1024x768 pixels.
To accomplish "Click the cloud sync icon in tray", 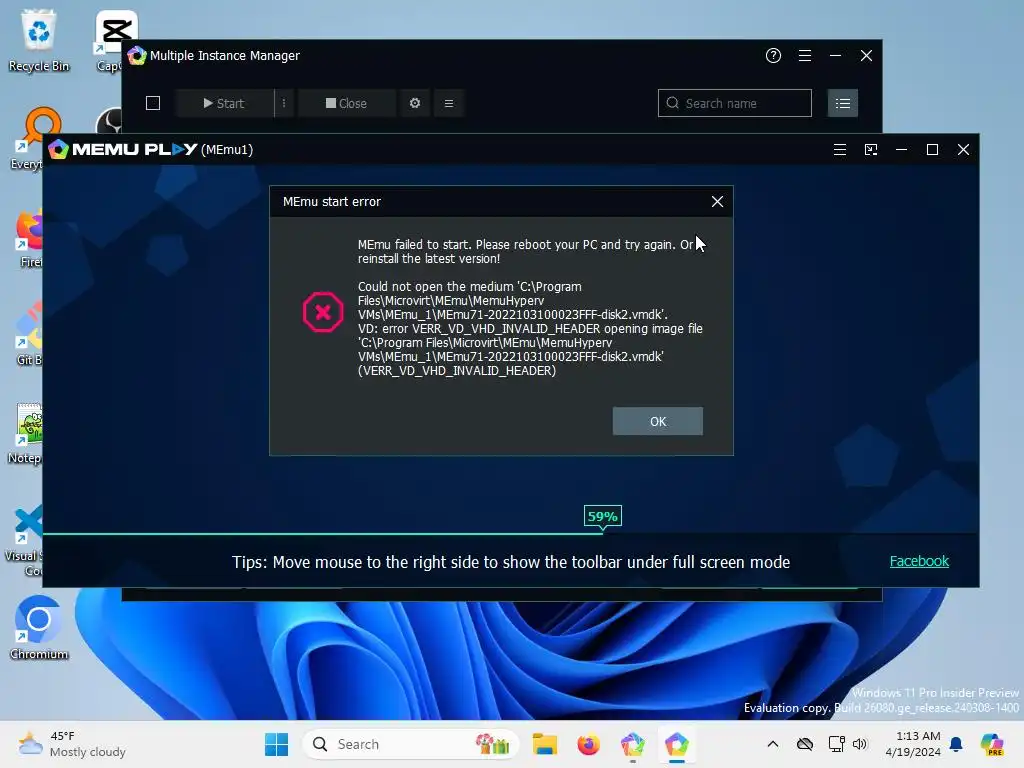I will click(805, 744).
